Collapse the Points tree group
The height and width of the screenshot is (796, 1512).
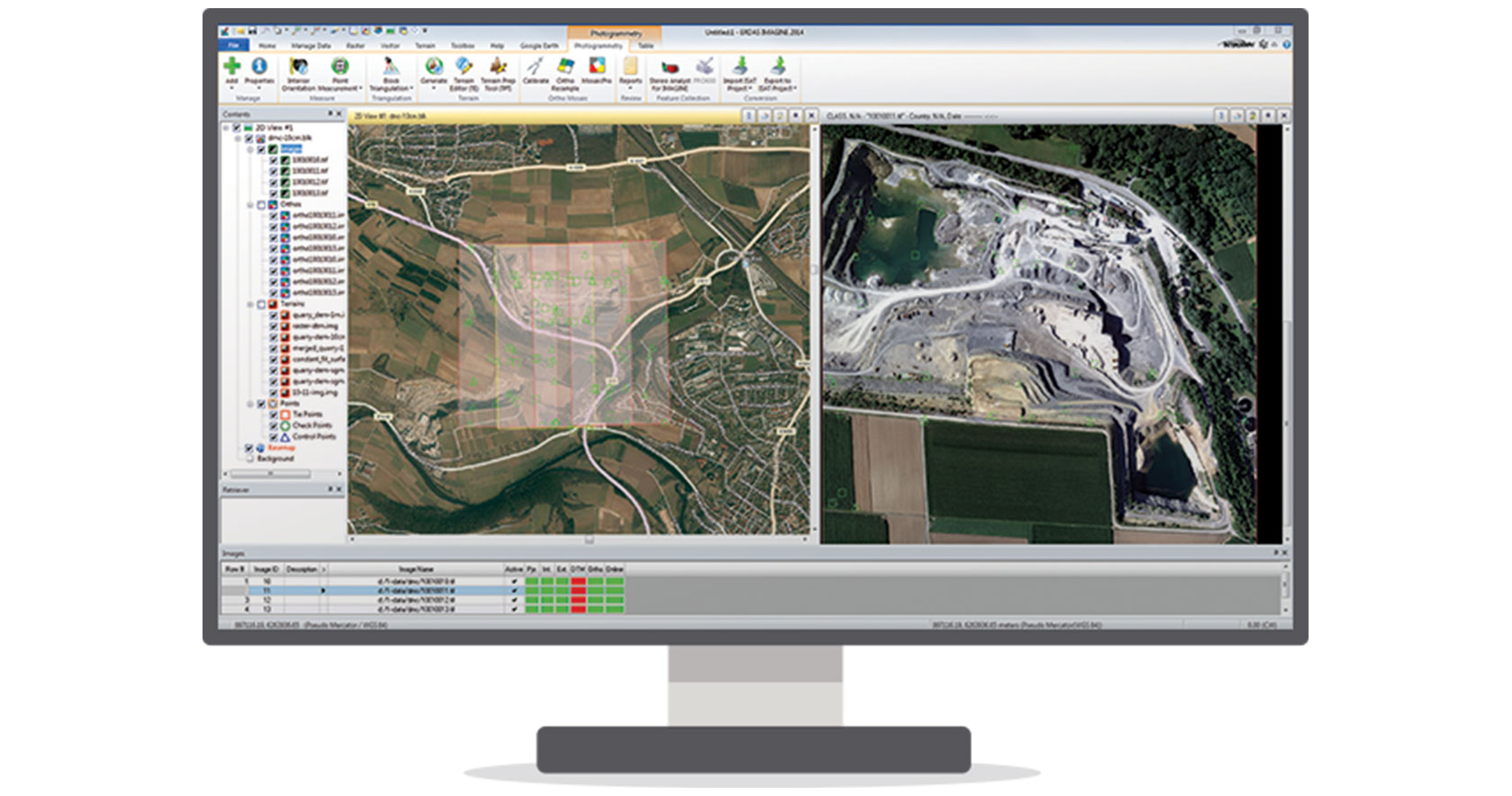pos(249,404)
